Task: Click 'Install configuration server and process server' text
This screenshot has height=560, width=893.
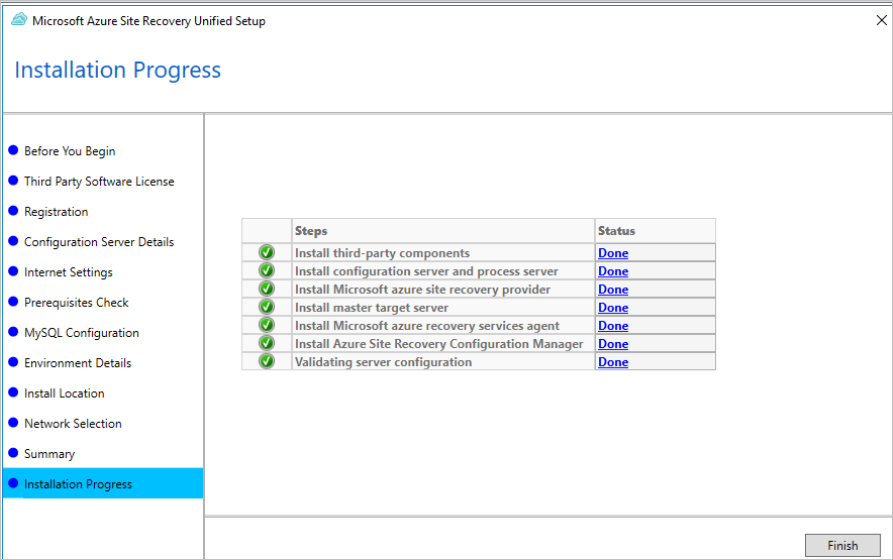Action: click(427, 271)
